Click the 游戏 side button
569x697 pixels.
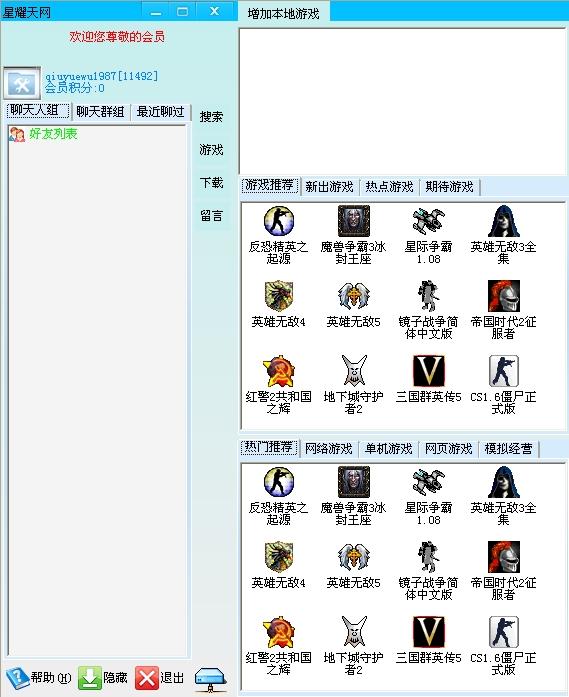point(211,150)
